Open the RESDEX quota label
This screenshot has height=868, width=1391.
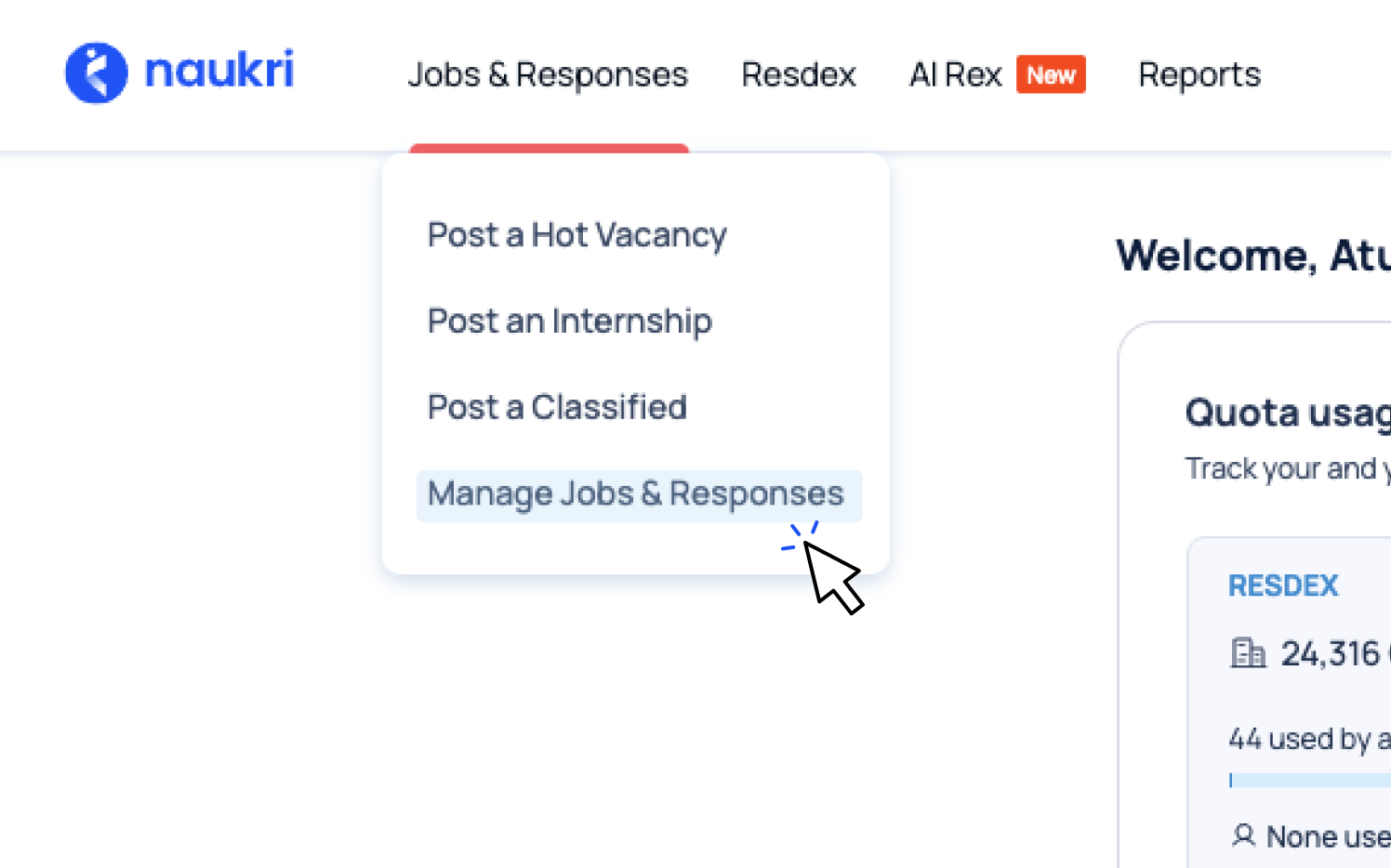click(x=1283, y=585)
